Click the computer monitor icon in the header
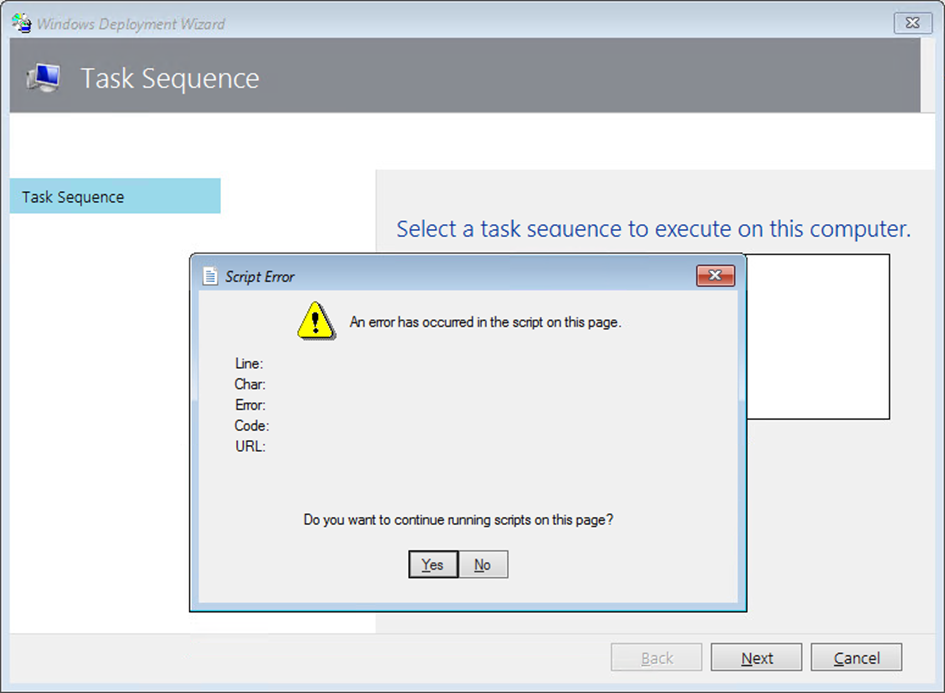945x693 pixels. [x=43, y=77]
